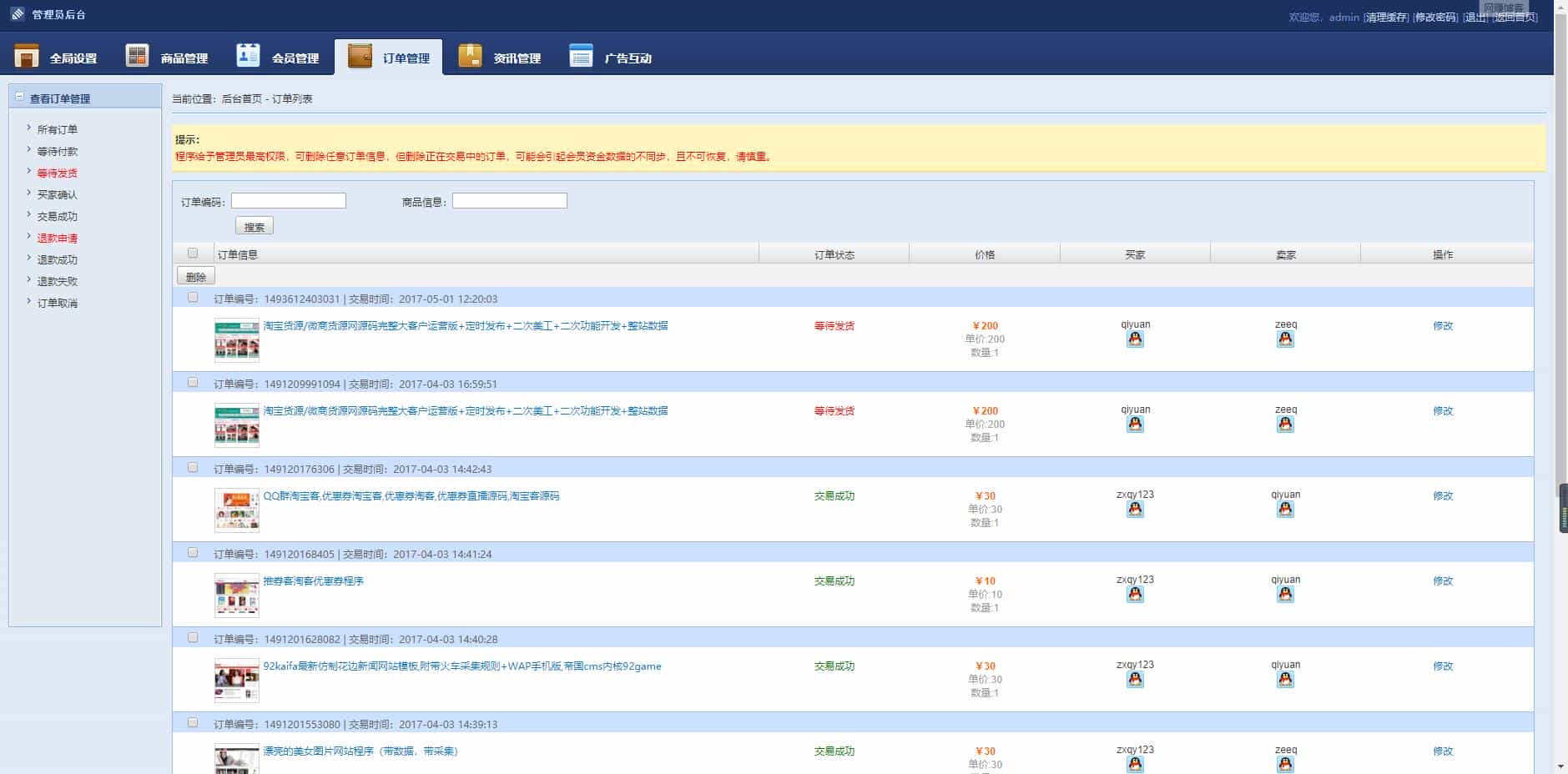Screen dimensions: 1568x774
Task: Check the box for order 1493612403031
Action: (x=193, y=297)
